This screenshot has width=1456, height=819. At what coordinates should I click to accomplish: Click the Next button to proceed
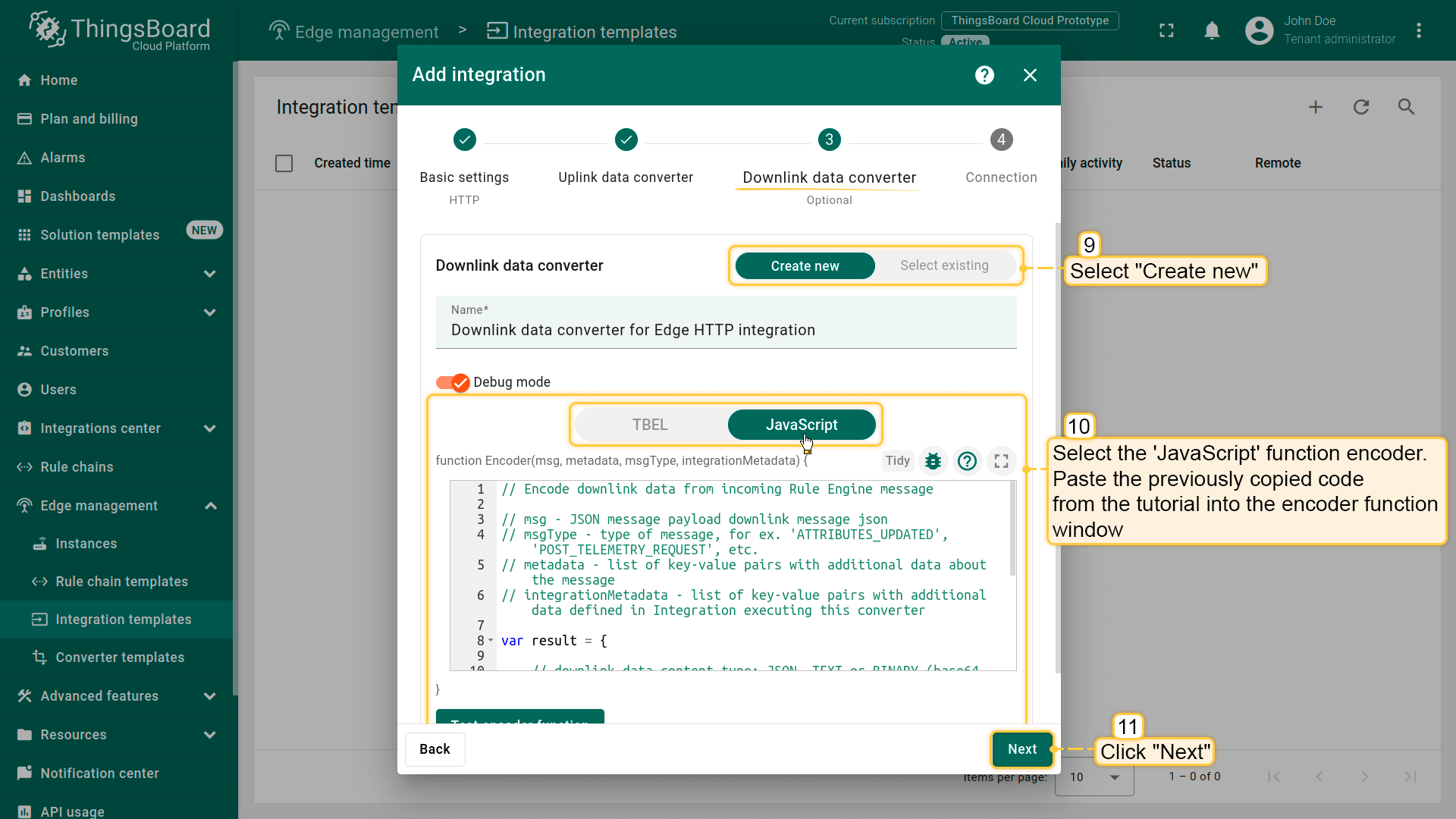point(1022,749)
